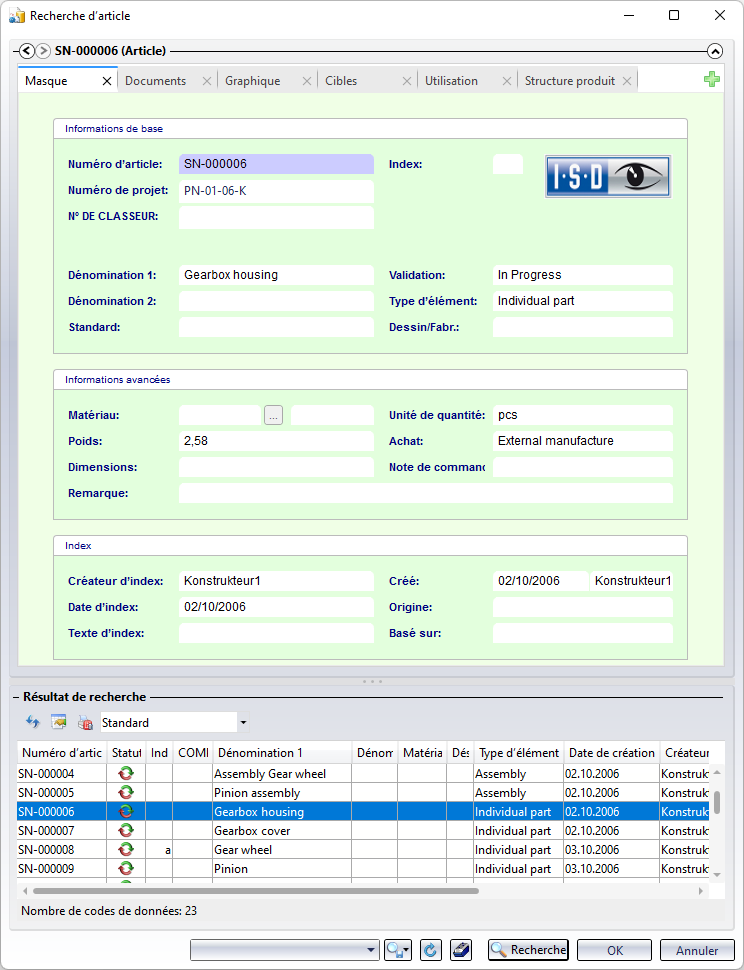Click the Matériau browse button with ellipsis
Screen dimensions: 744x970
(x=274, y=415)
